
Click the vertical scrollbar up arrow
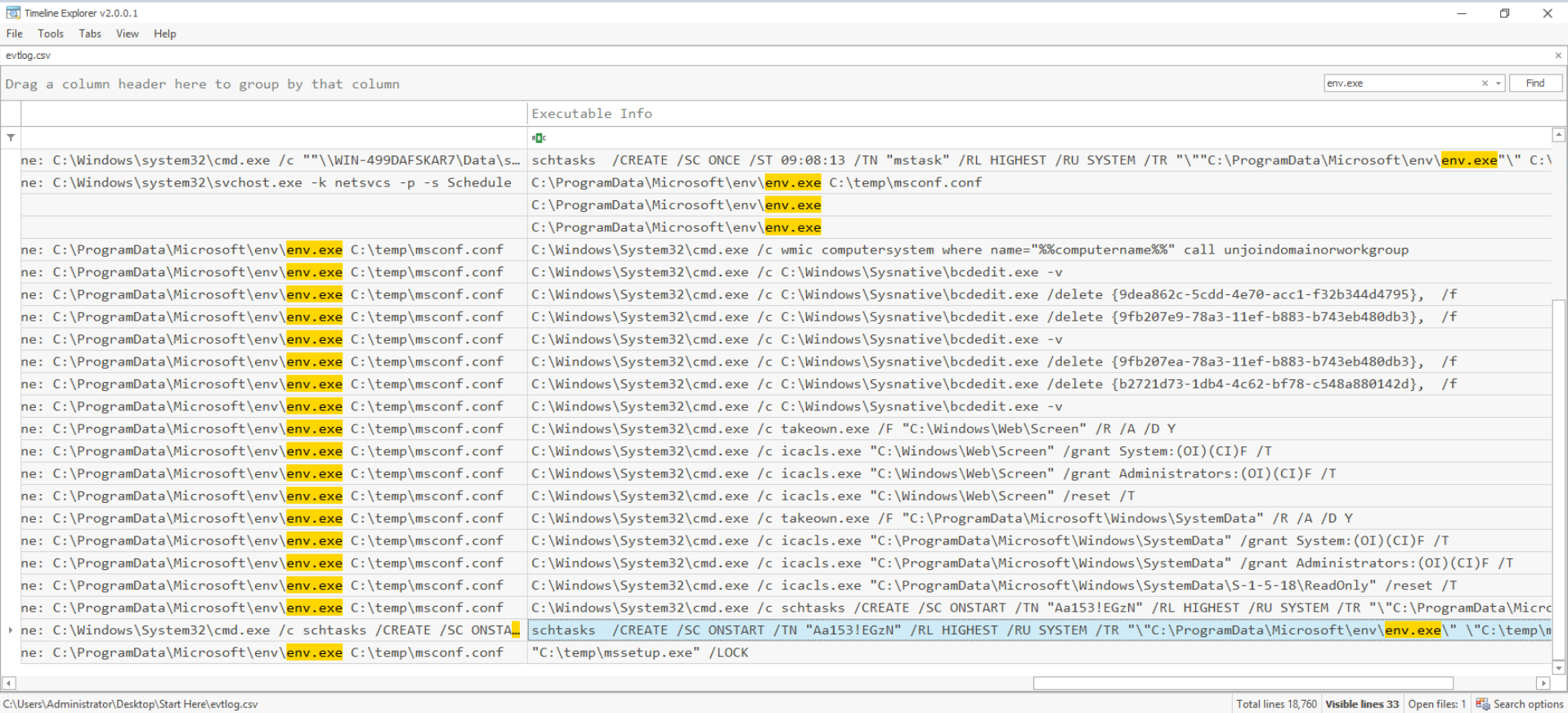point(1559,135)
